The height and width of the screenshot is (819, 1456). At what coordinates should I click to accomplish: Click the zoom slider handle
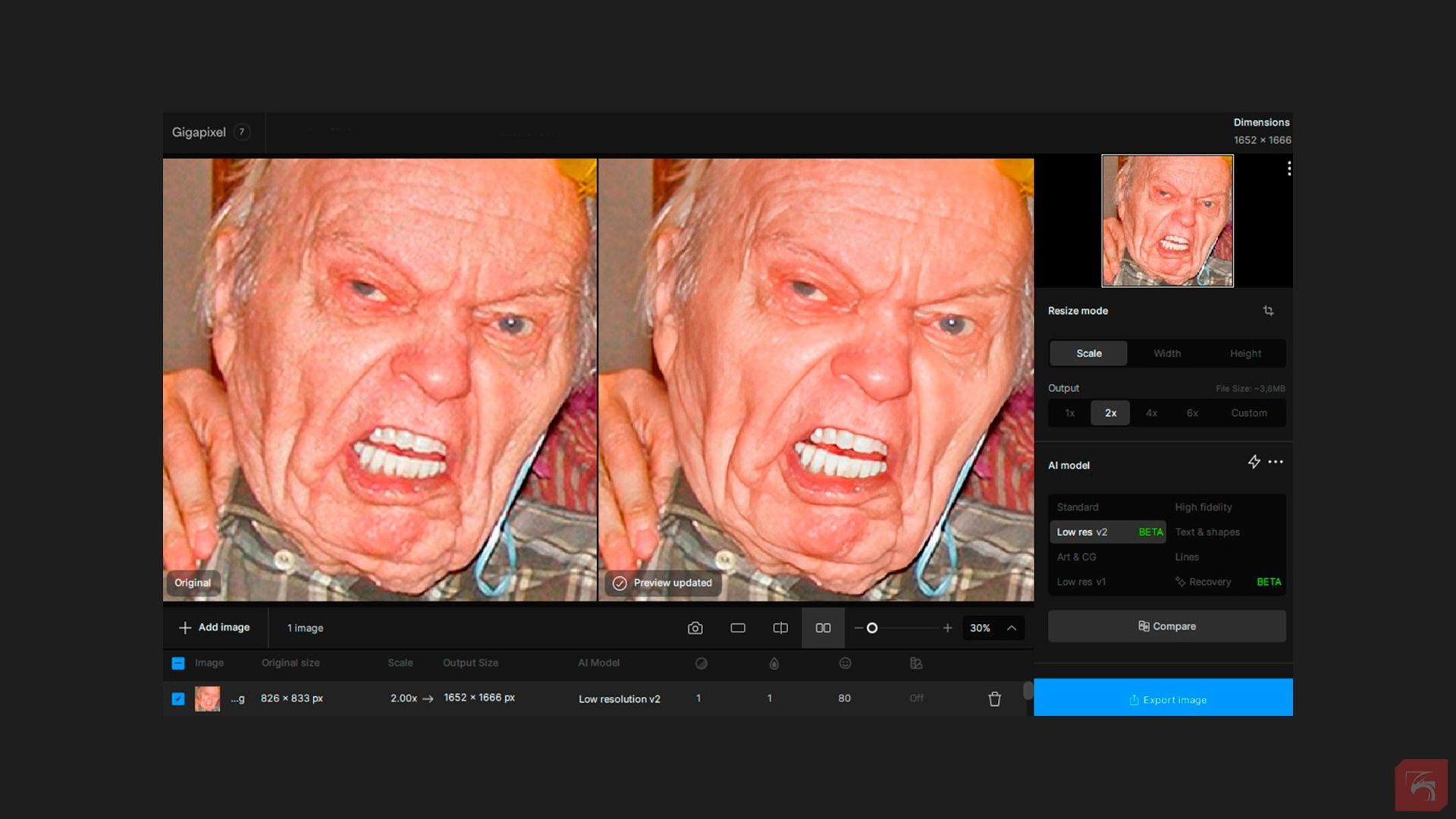[x=872, y=628]
